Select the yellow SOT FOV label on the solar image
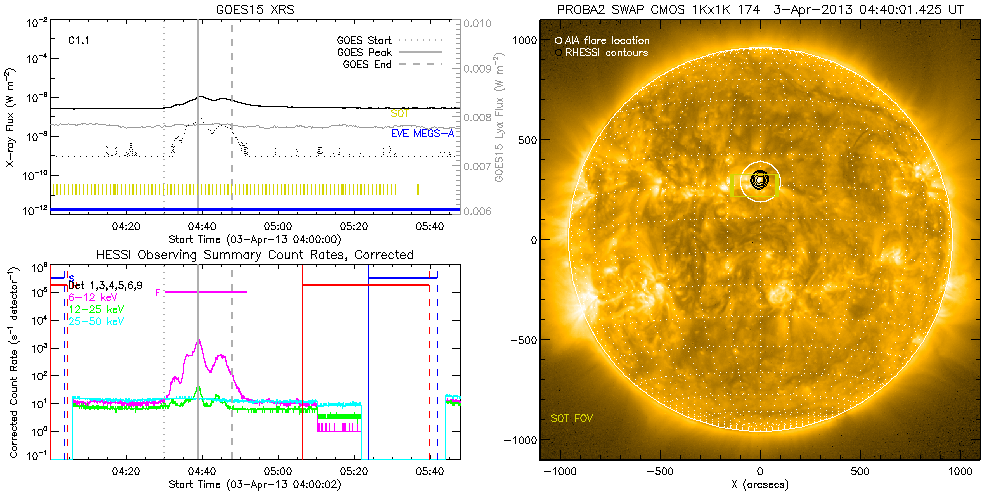The width and height of the screenshot is (1000, 500). [x=570, y=419]
